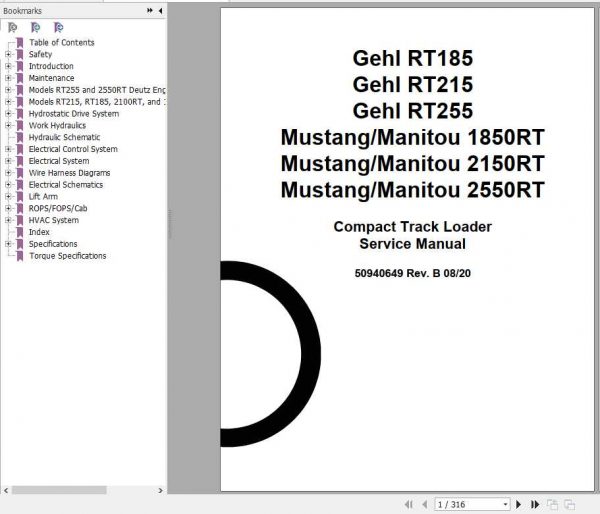Click the previous view icon in the status bar
Screen dimensions: 600x514
tap(552, 504)
